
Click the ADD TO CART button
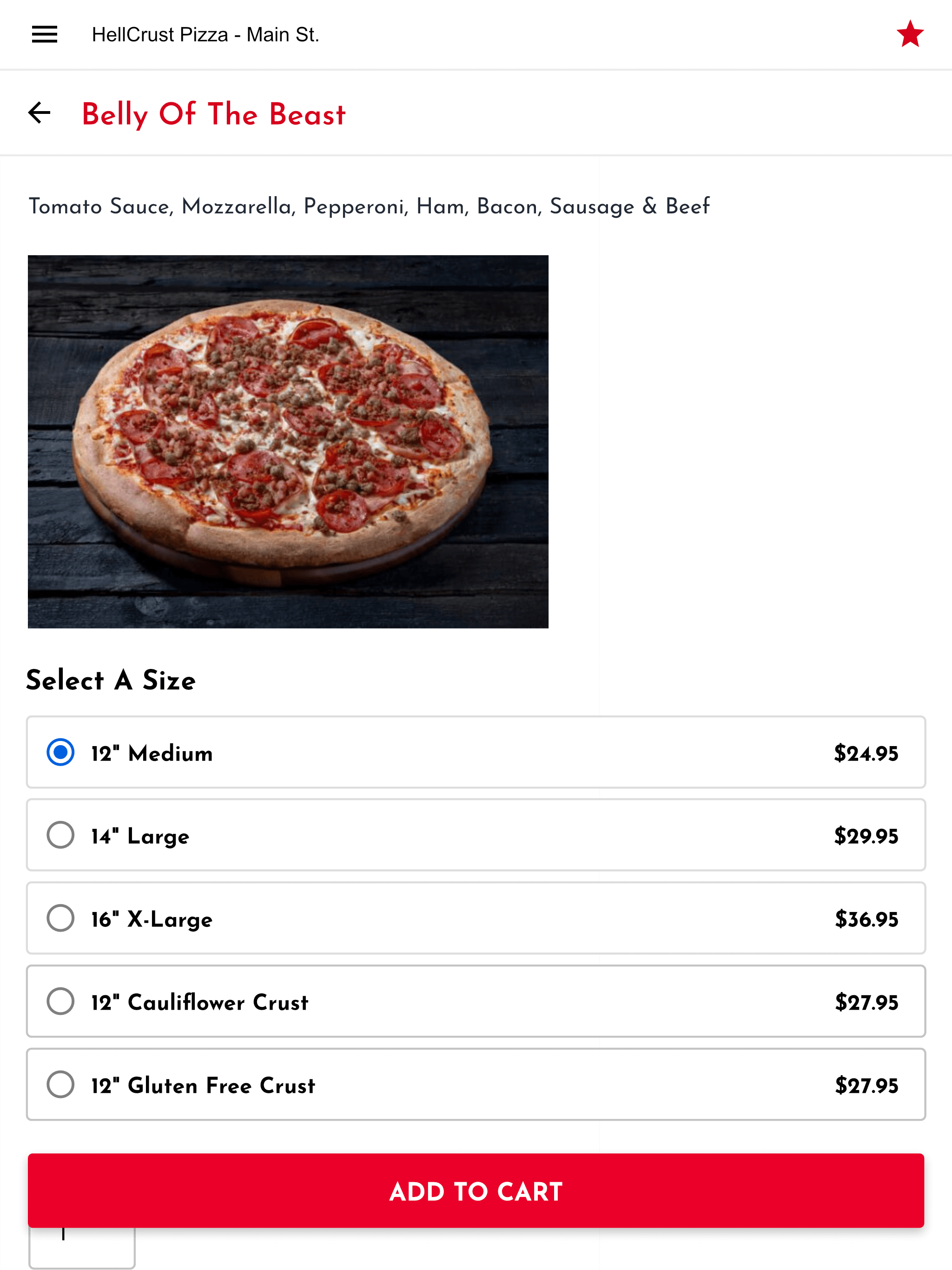pos(476,1191)
